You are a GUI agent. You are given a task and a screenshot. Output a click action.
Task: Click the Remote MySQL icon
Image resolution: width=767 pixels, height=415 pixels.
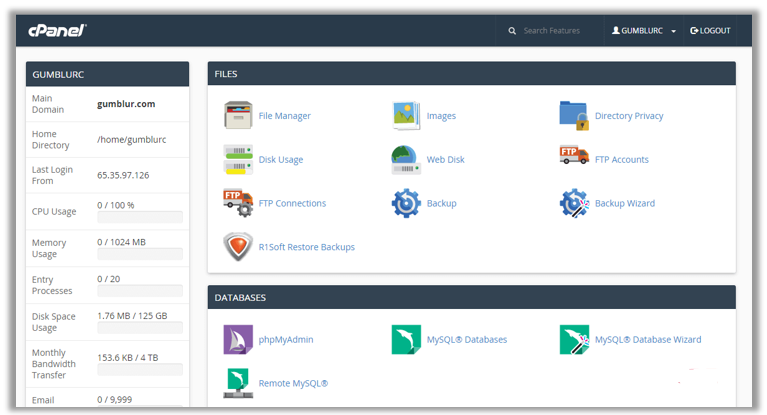click(x=238, y=383)
